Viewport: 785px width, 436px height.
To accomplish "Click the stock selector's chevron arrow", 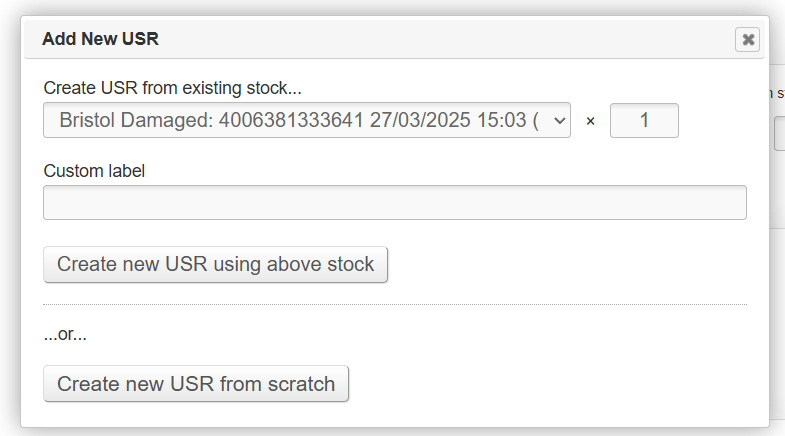I will [559, 121].
